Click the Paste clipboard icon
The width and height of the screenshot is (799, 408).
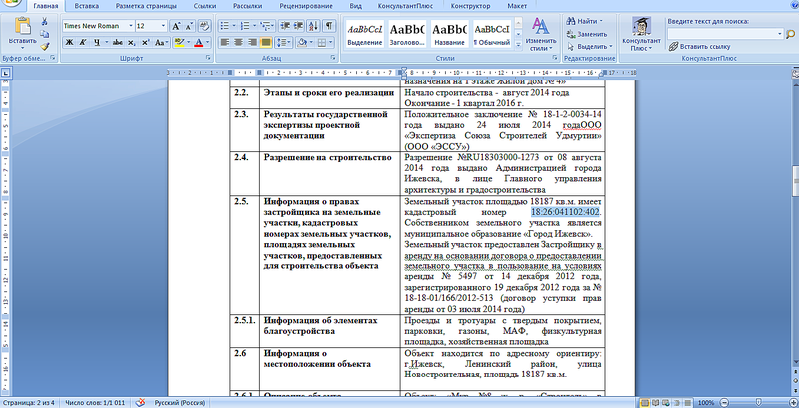(x=22, y=25)
